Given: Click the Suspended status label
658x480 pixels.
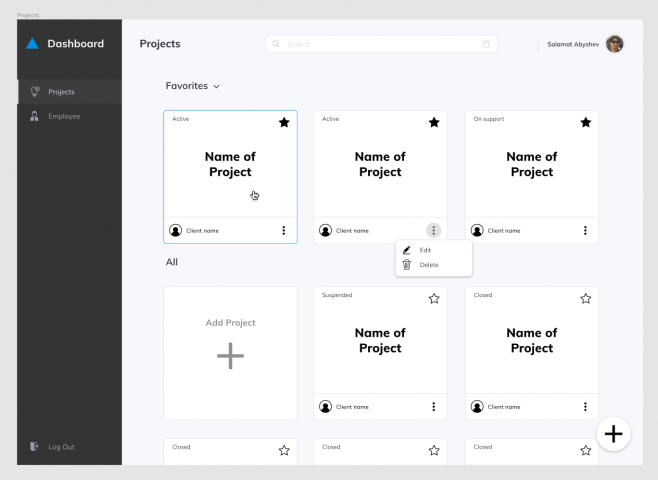Looking at the screenshot, I should tap(337, 295).
